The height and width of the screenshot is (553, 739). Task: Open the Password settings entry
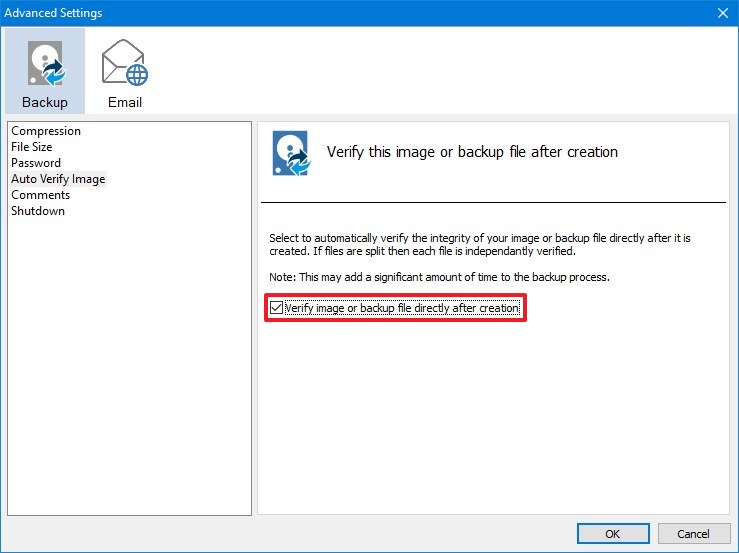[36, 163]
